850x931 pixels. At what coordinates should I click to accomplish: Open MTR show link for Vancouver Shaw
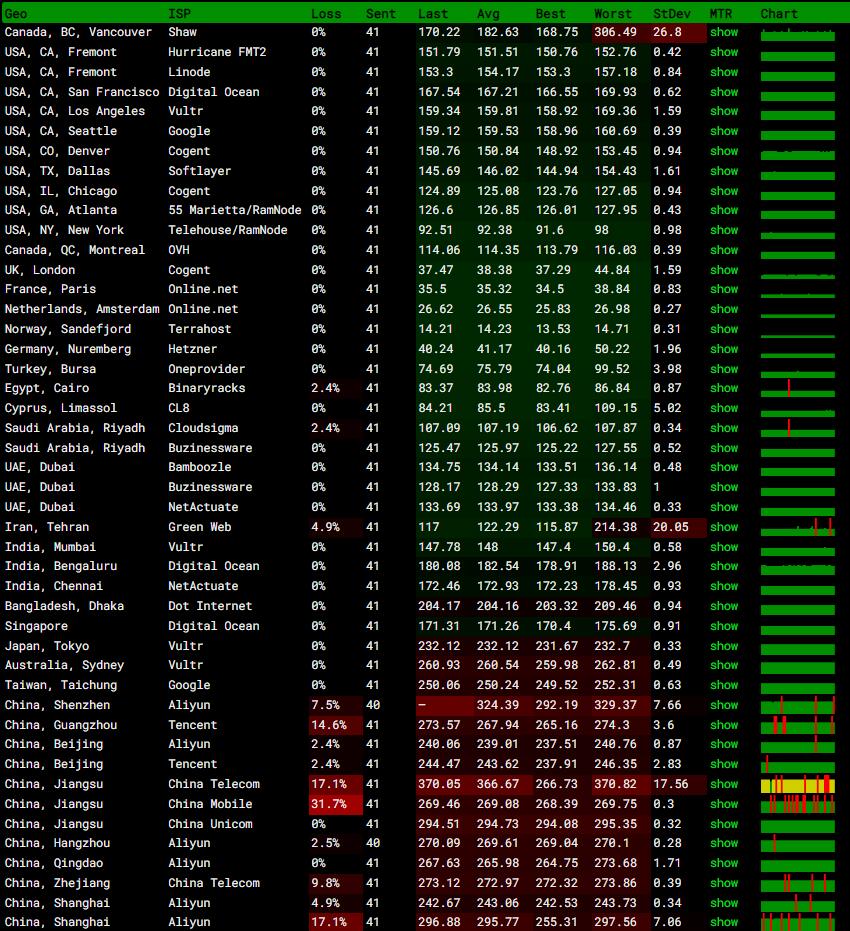724,32
